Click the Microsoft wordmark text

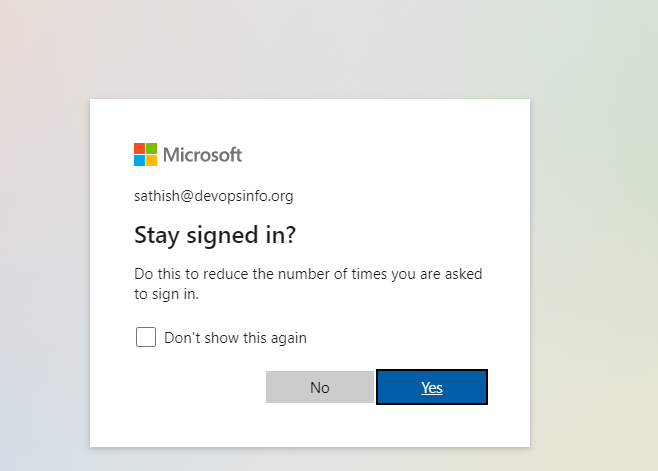click(x=202, y=155)
